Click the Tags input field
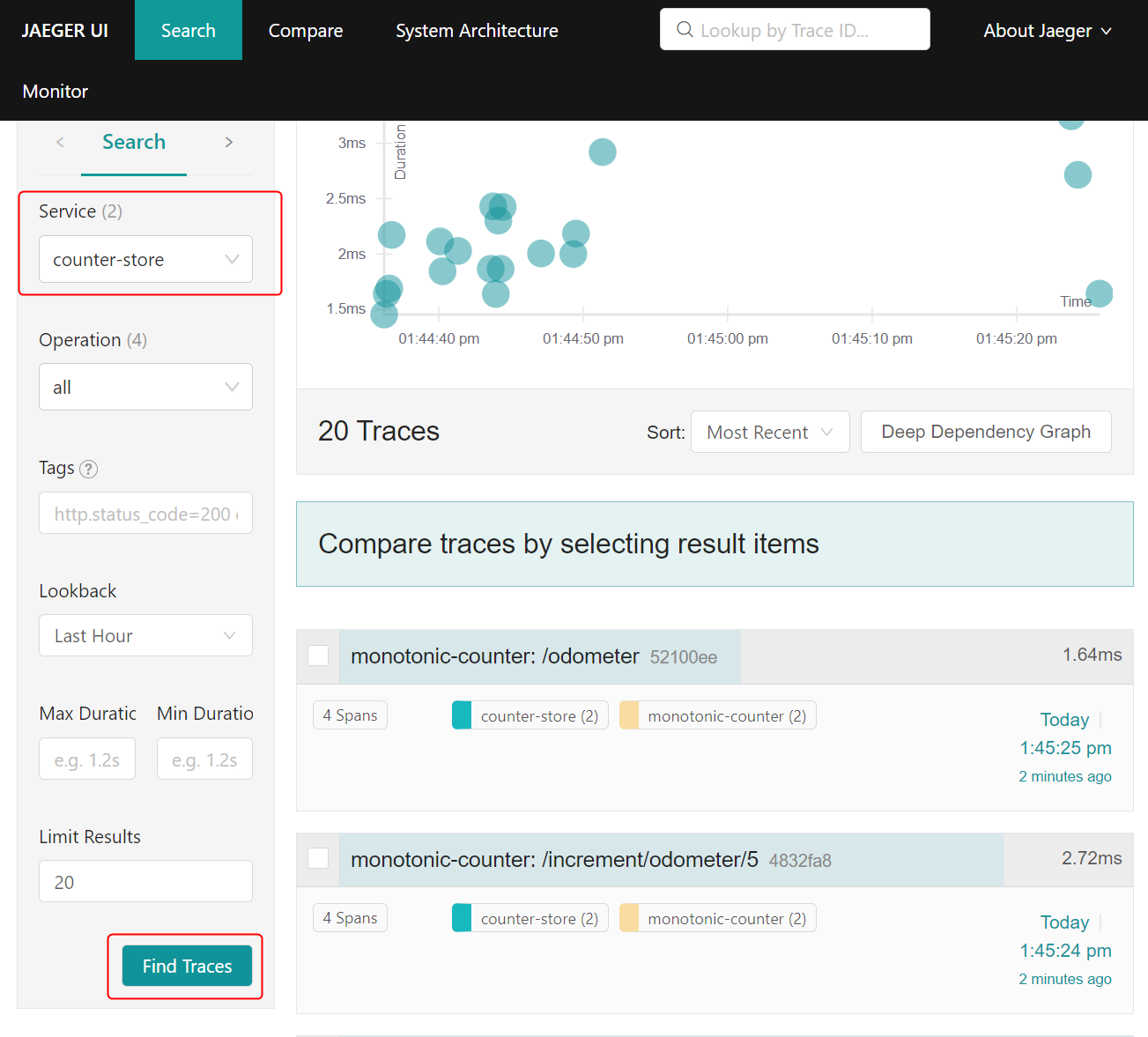 tap(145, 513)
